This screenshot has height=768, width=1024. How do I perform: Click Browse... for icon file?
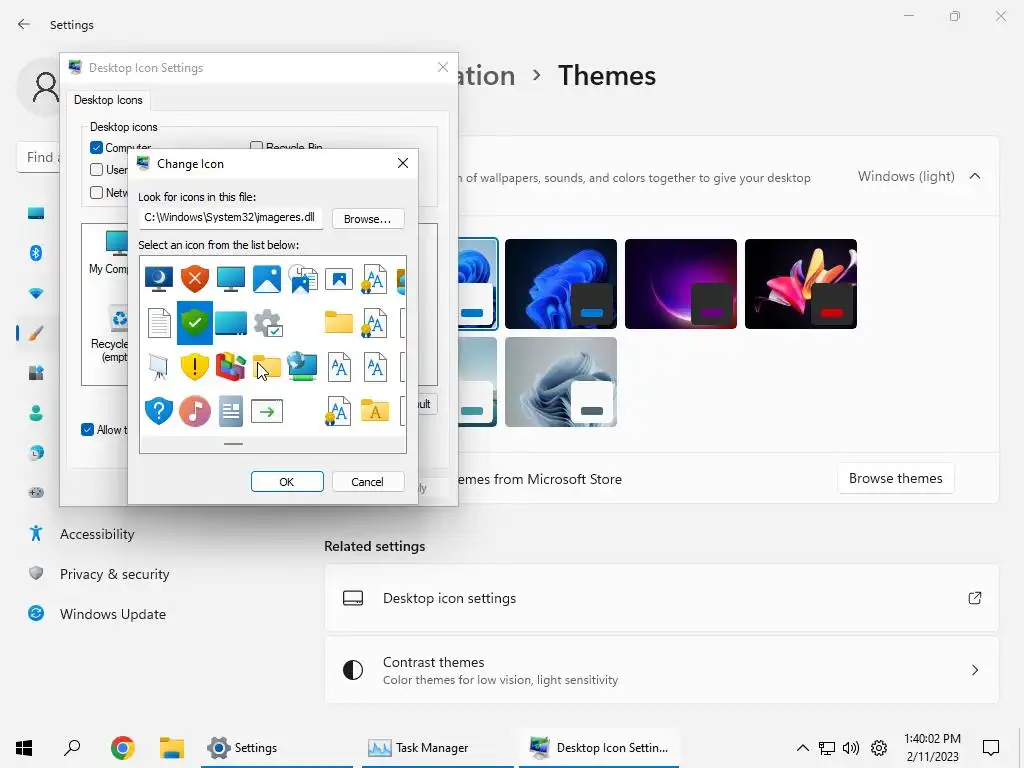[x=368, y=219]
